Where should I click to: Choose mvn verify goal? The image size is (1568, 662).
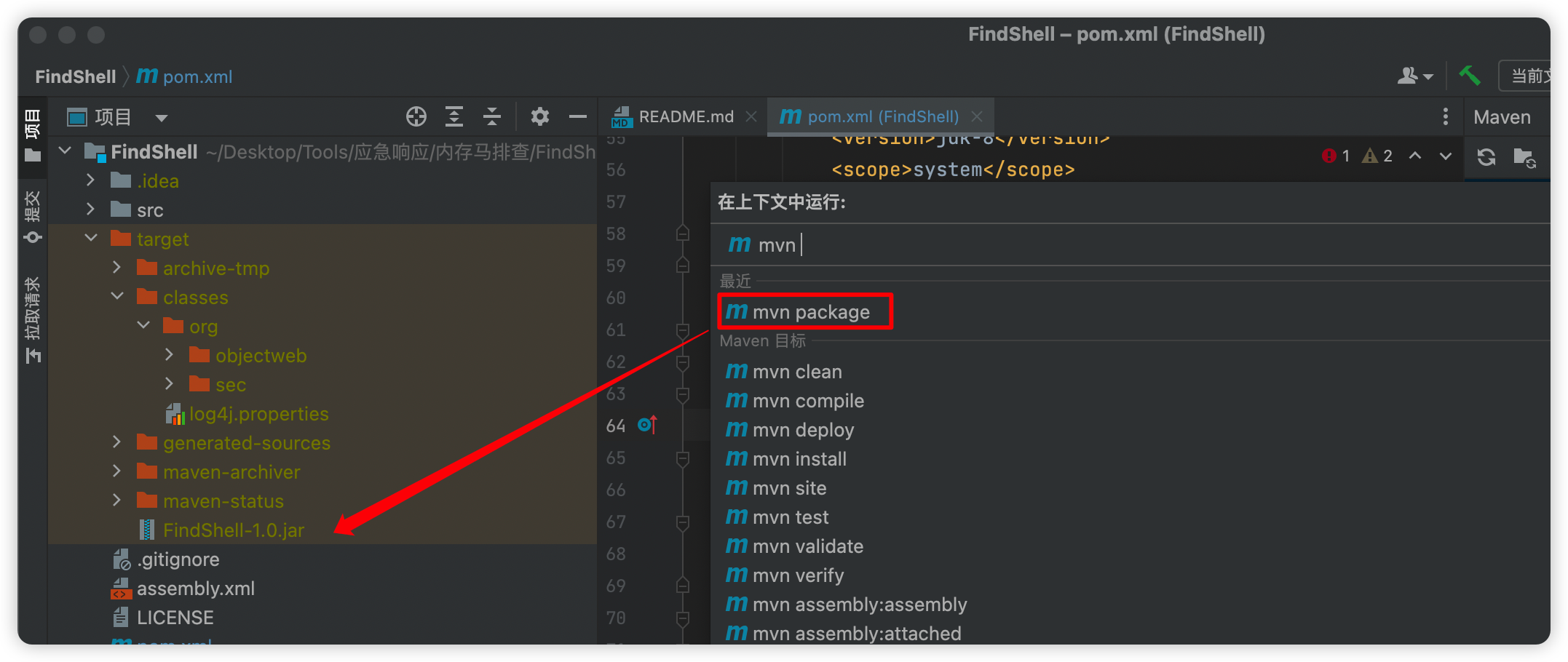[x=798, y=575]
